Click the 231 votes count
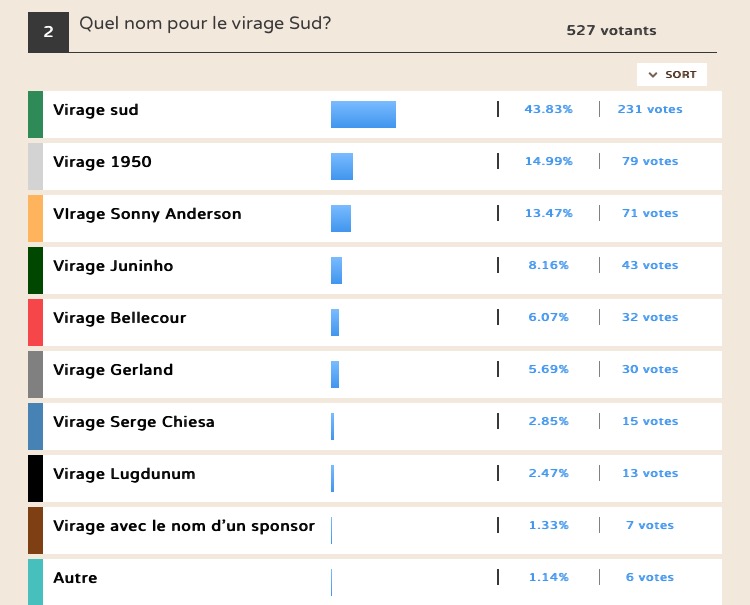 pyautogui.click(x=650, y=109)
